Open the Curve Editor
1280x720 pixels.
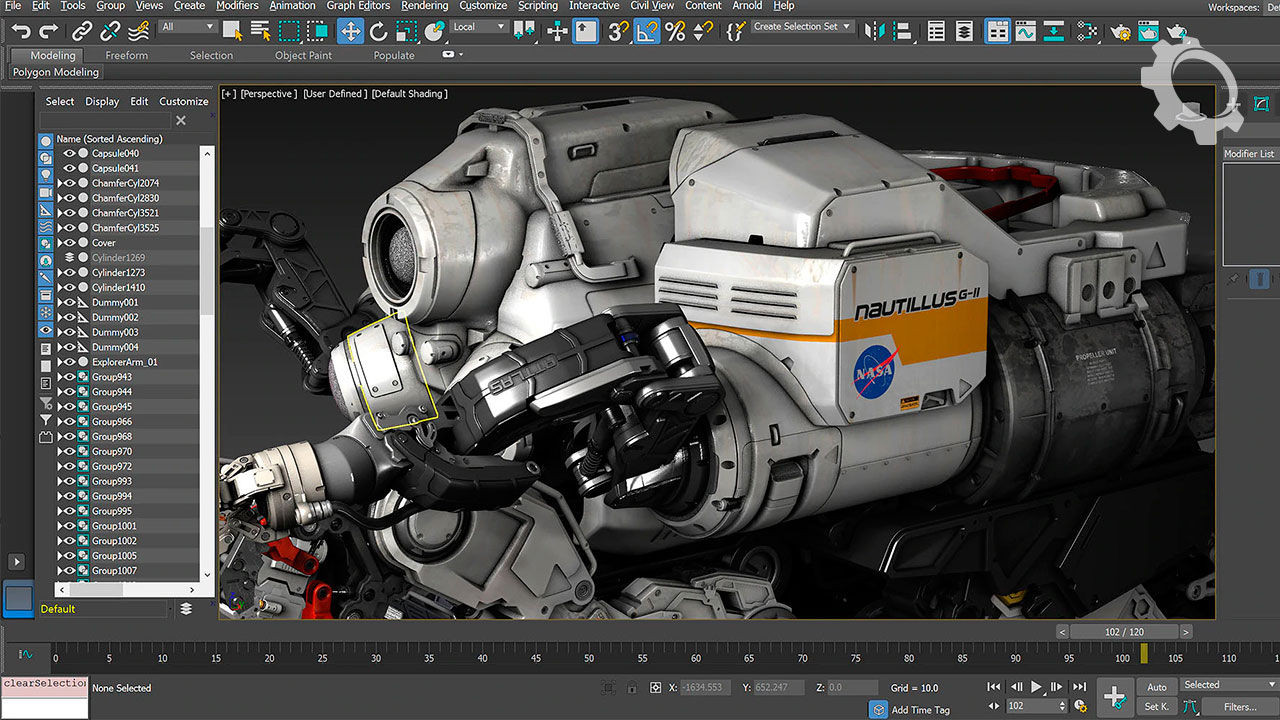[1025, 31]
